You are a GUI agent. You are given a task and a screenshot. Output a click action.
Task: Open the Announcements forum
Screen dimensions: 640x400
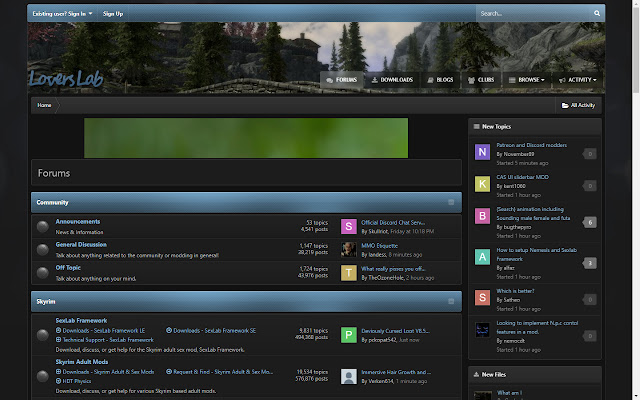(78, 222)
